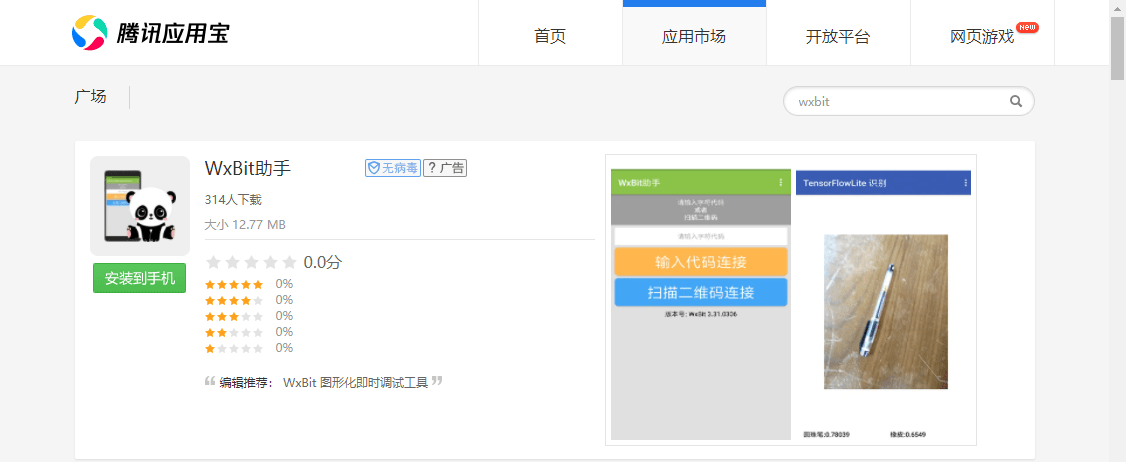
Task: Click the five-star rating row
Action: click(x=249, y=284)
